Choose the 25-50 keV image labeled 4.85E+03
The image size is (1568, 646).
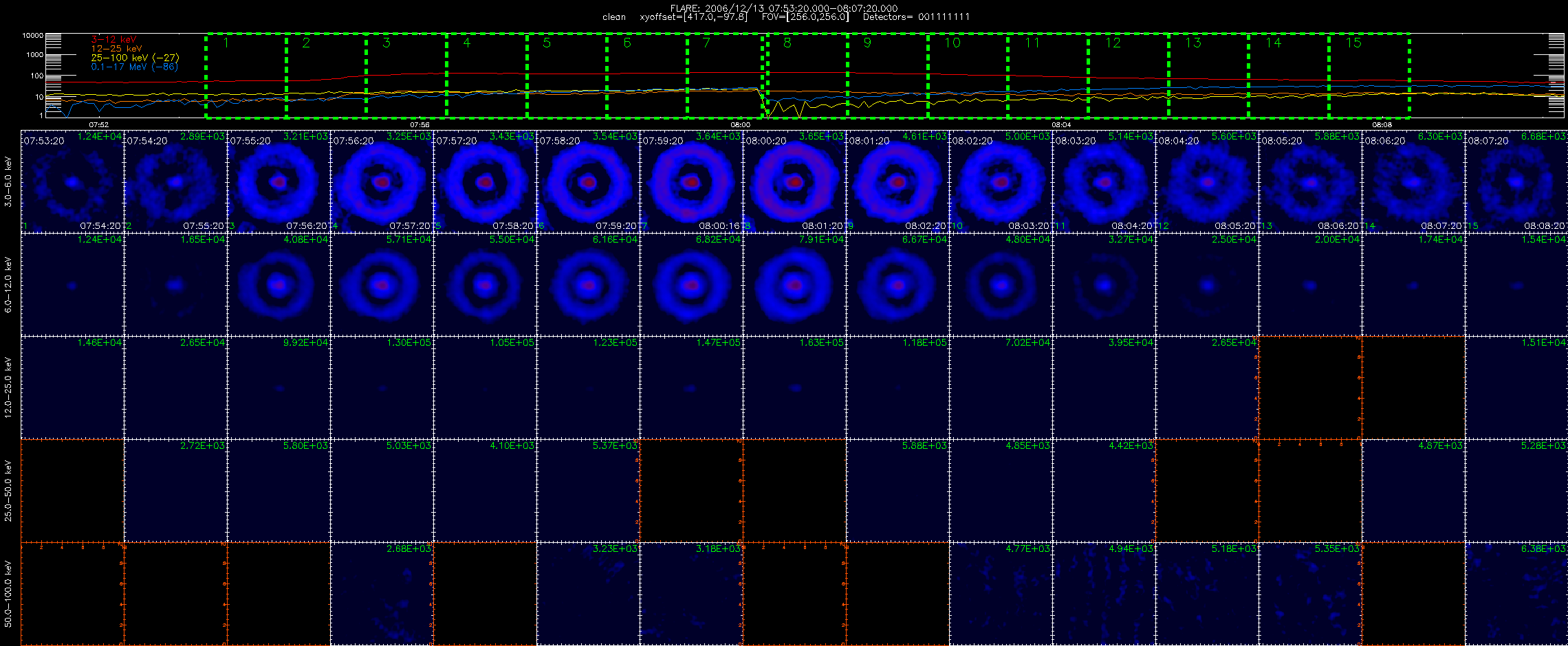pyautogui.click(x=1001, y=491)
